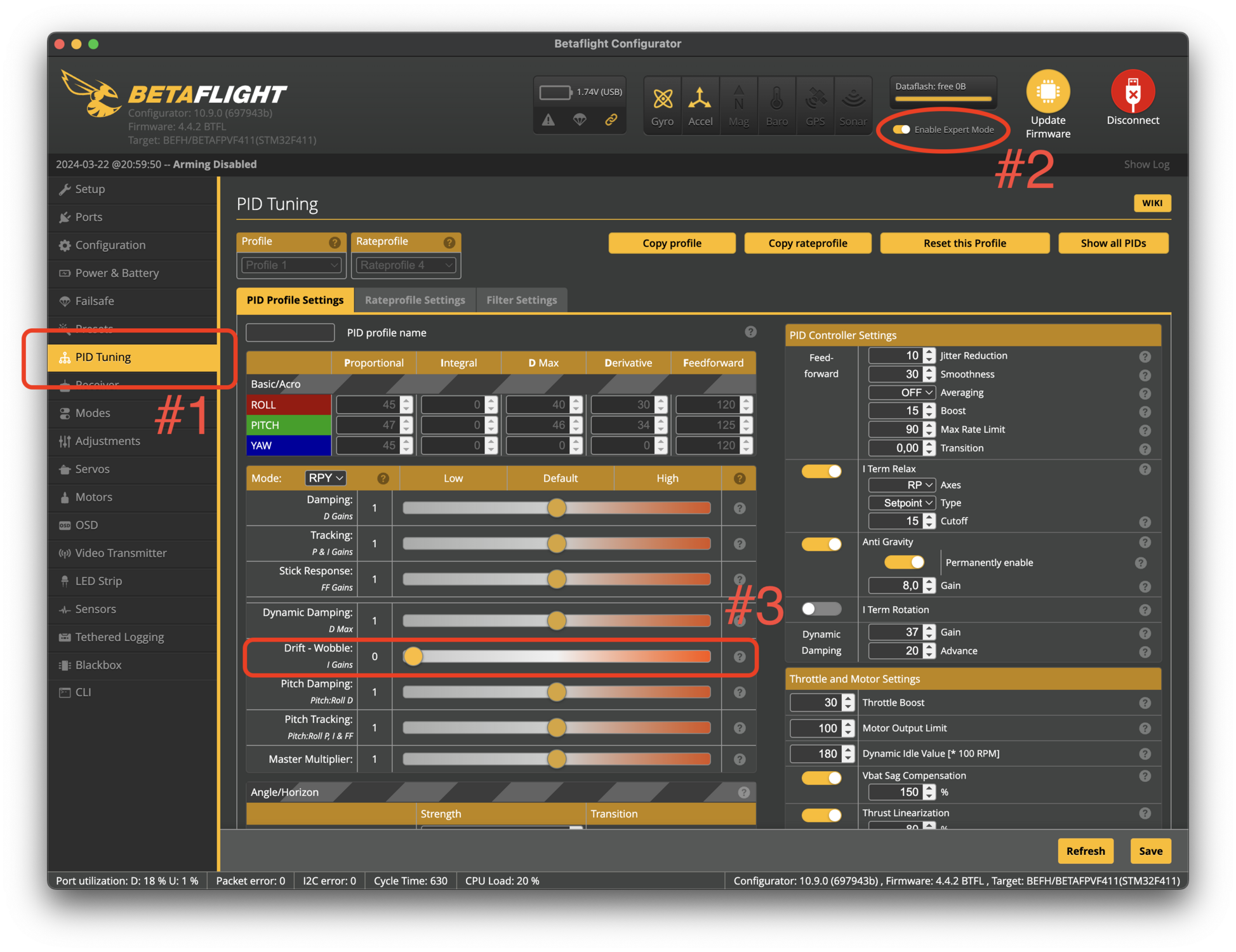This screenshot has height=952, width=1236.
Task: Click the WIKI button
Action: pyautogui.click(x=1152, y=203)
